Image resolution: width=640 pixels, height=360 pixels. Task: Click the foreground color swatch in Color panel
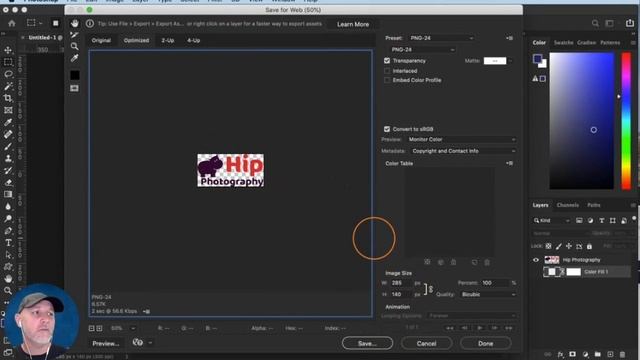[538, 59]
